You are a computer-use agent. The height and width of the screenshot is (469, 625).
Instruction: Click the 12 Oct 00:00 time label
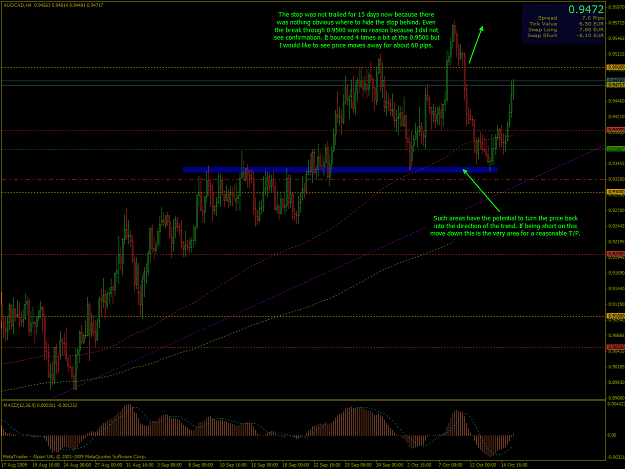click(483, 465)
